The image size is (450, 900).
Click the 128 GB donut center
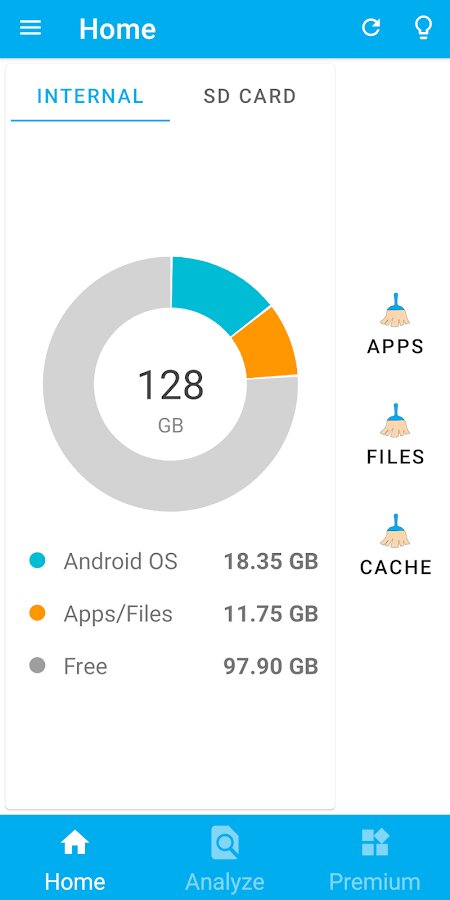tap(170, 398)
